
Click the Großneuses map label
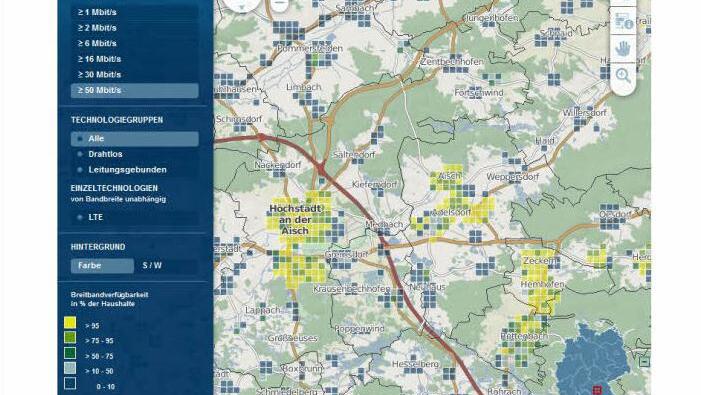tap(292, 338)
